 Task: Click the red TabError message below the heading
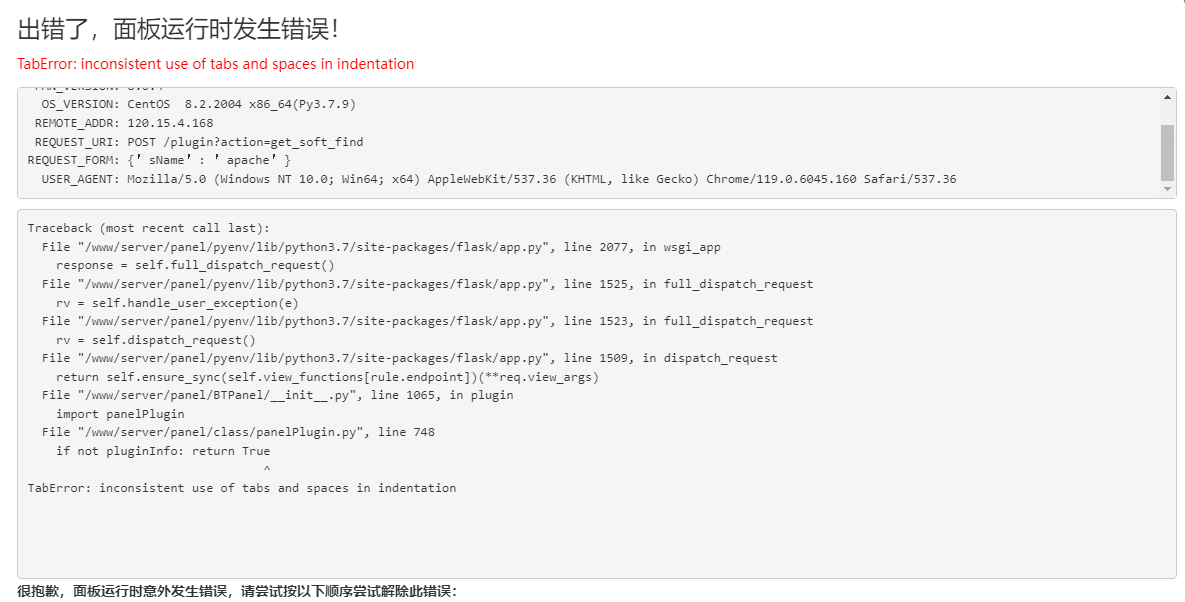coord(215,64)
